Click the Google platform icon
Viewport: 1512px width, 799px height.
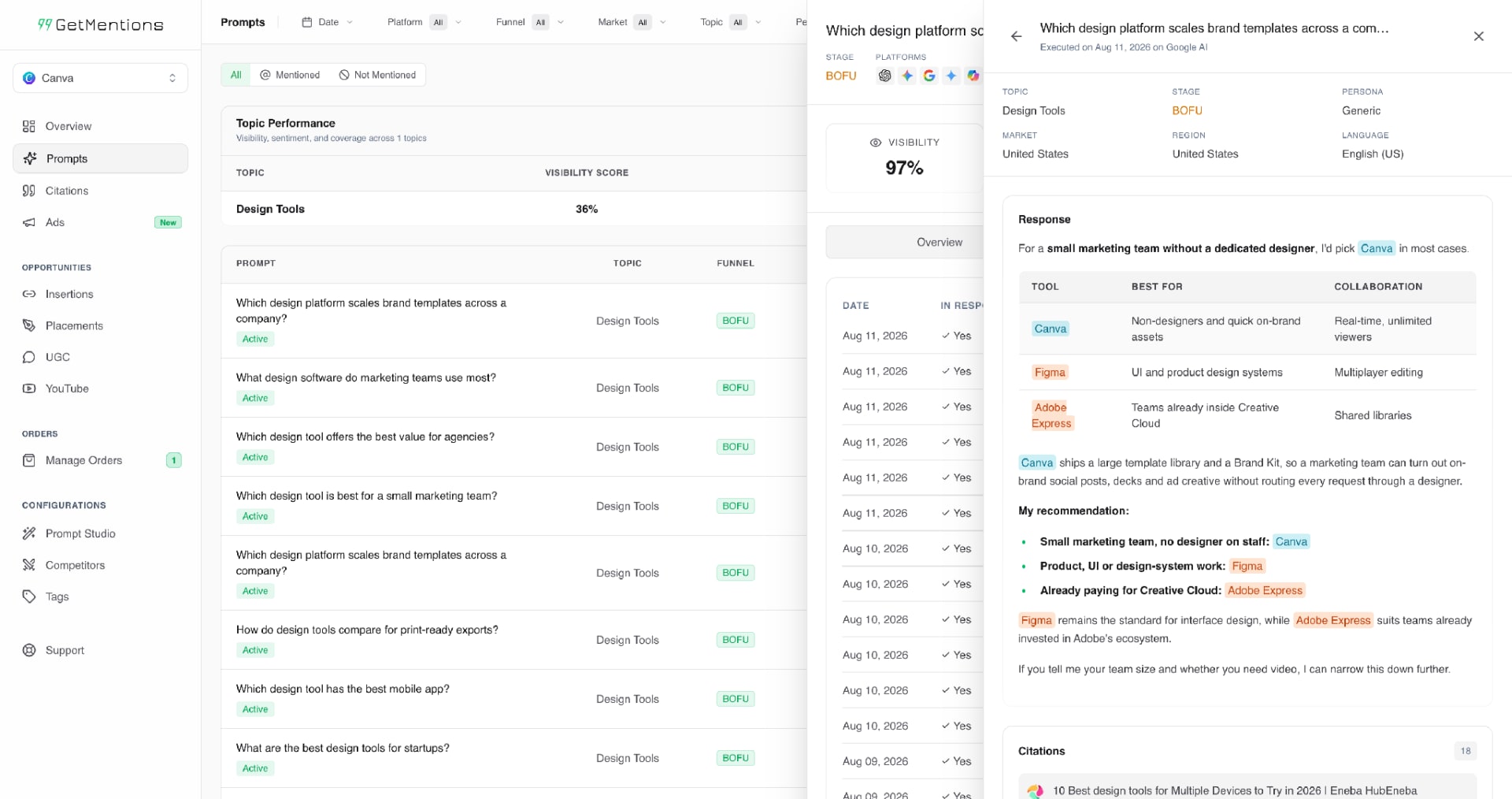click(929, 76)
